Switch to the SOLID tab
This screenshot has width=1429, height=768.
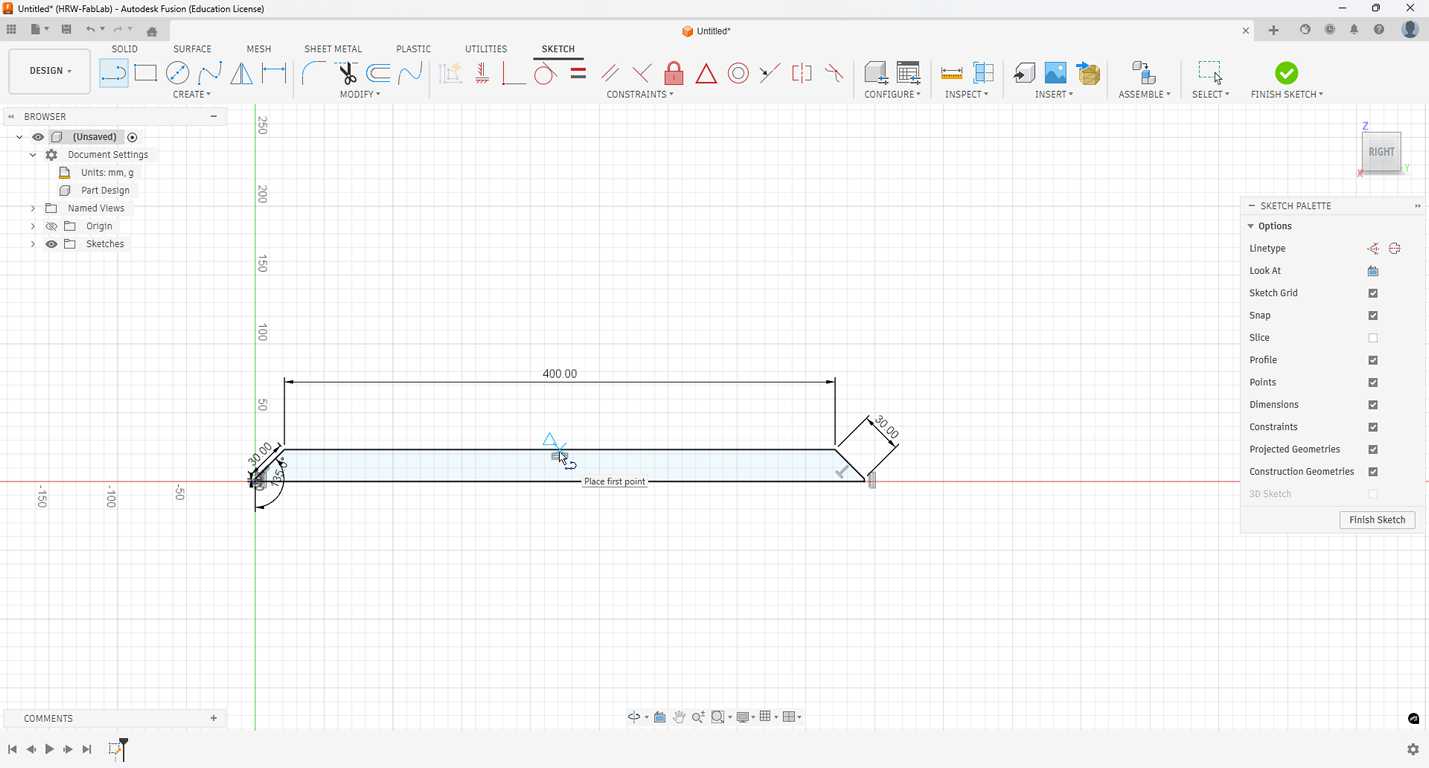125,49
